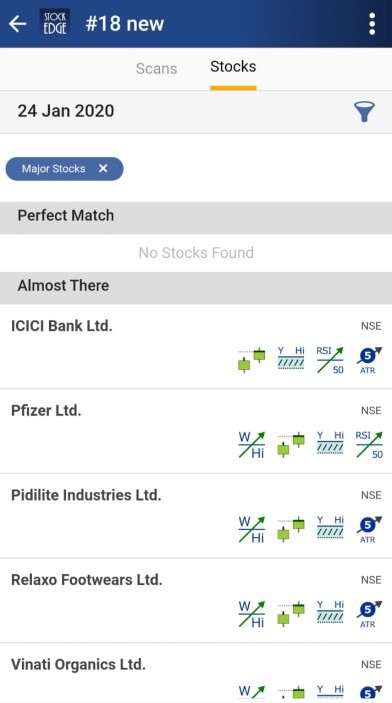Open Vinati Organics Ltd. stock entry
This screenshot has width=392, height=703.
(x=196, y=673)
